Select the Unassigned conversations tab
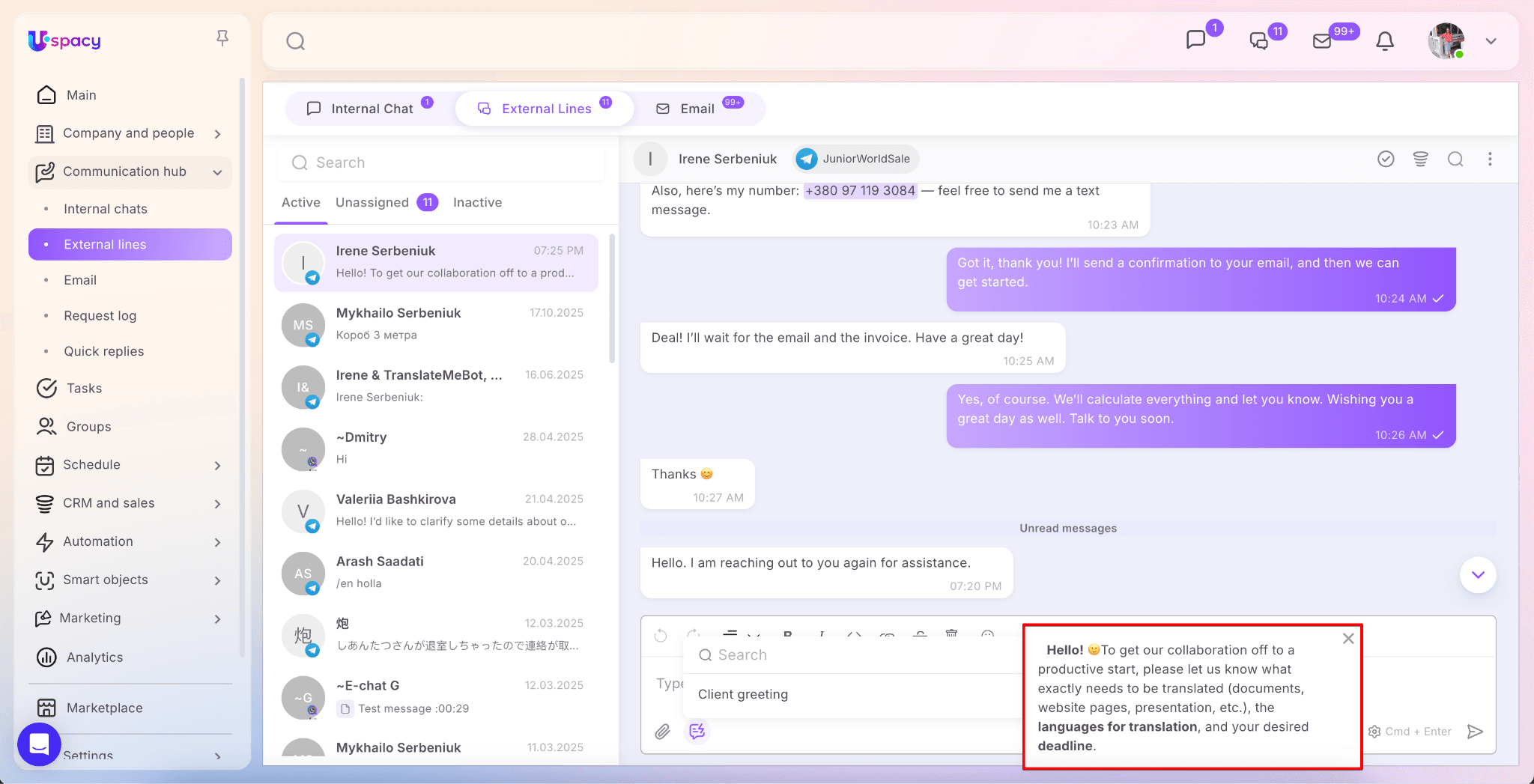Image resolution: width=1534 pixels, height=784 pixels. (372, 202)
